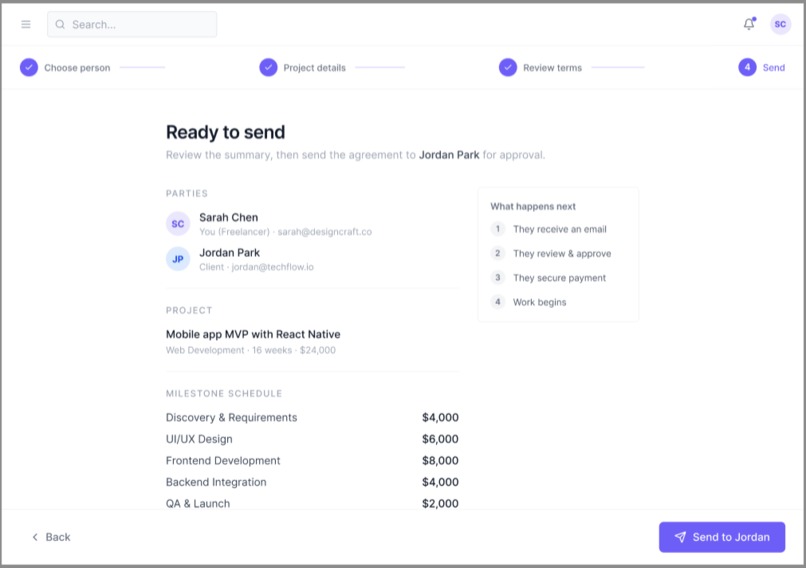806x568 pixels.
Task: Click the Milestone Schedule section label
Action: pos(224,394)
